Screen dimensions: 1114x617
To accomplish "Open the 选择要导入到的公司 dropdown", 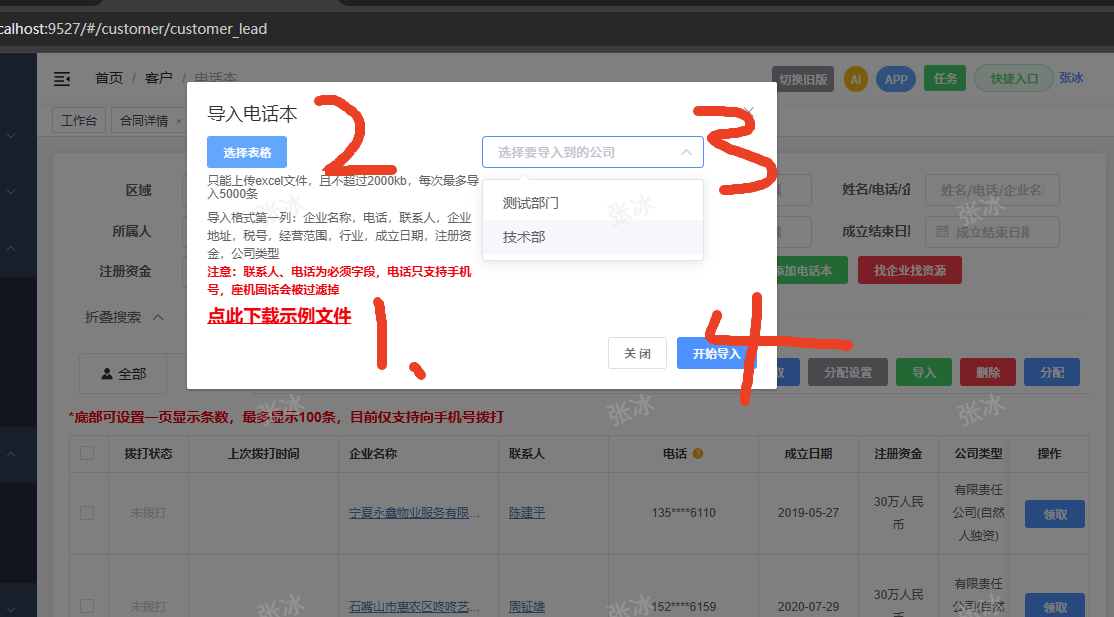I will 593,152.
